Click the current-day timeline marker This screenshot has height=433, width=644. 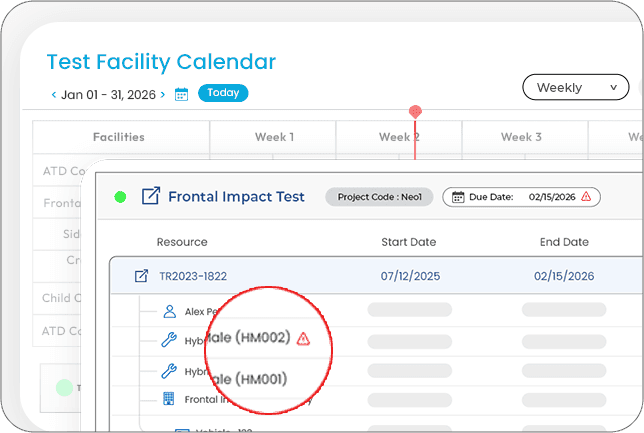(415, 111)
